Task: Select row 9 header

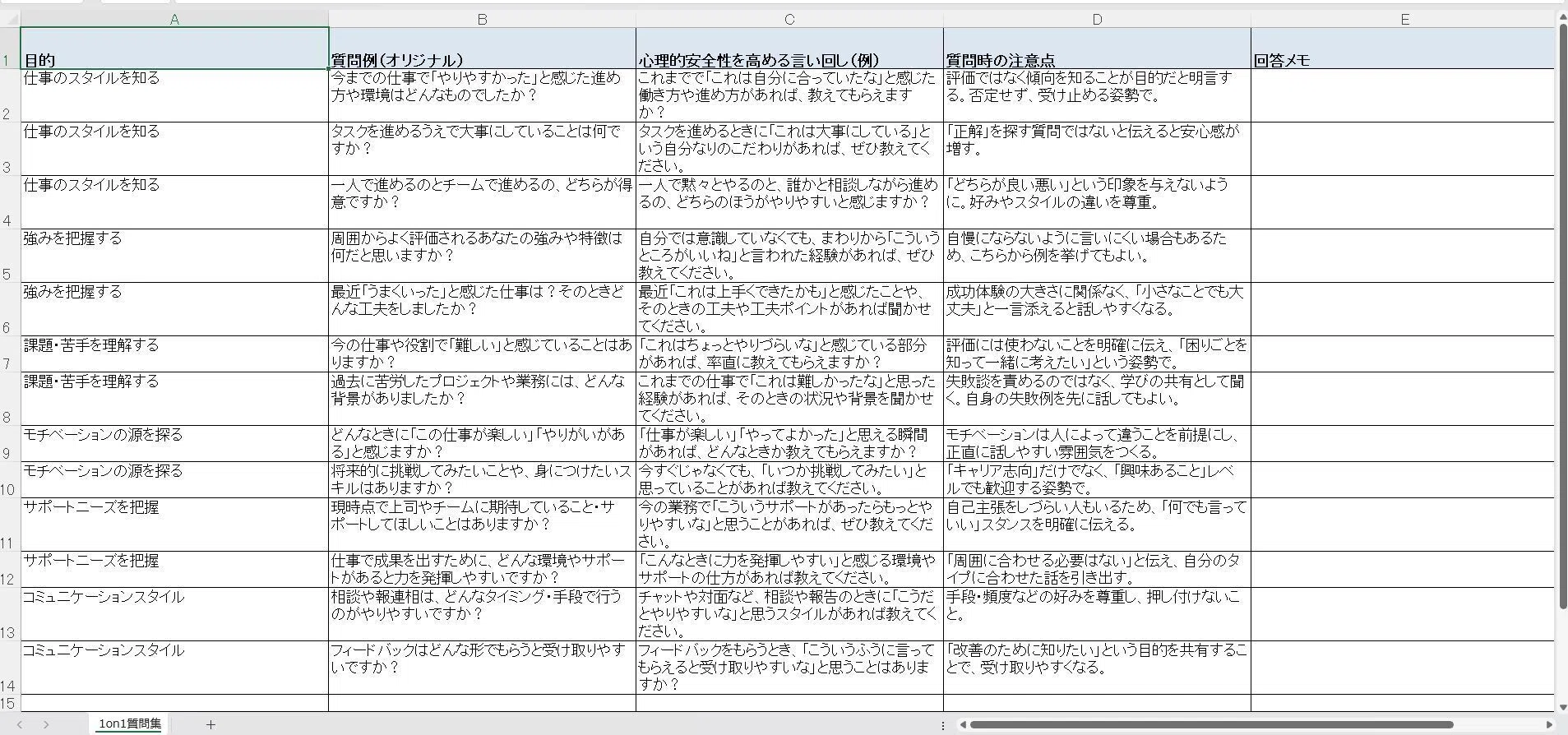Action: [10, 443]
